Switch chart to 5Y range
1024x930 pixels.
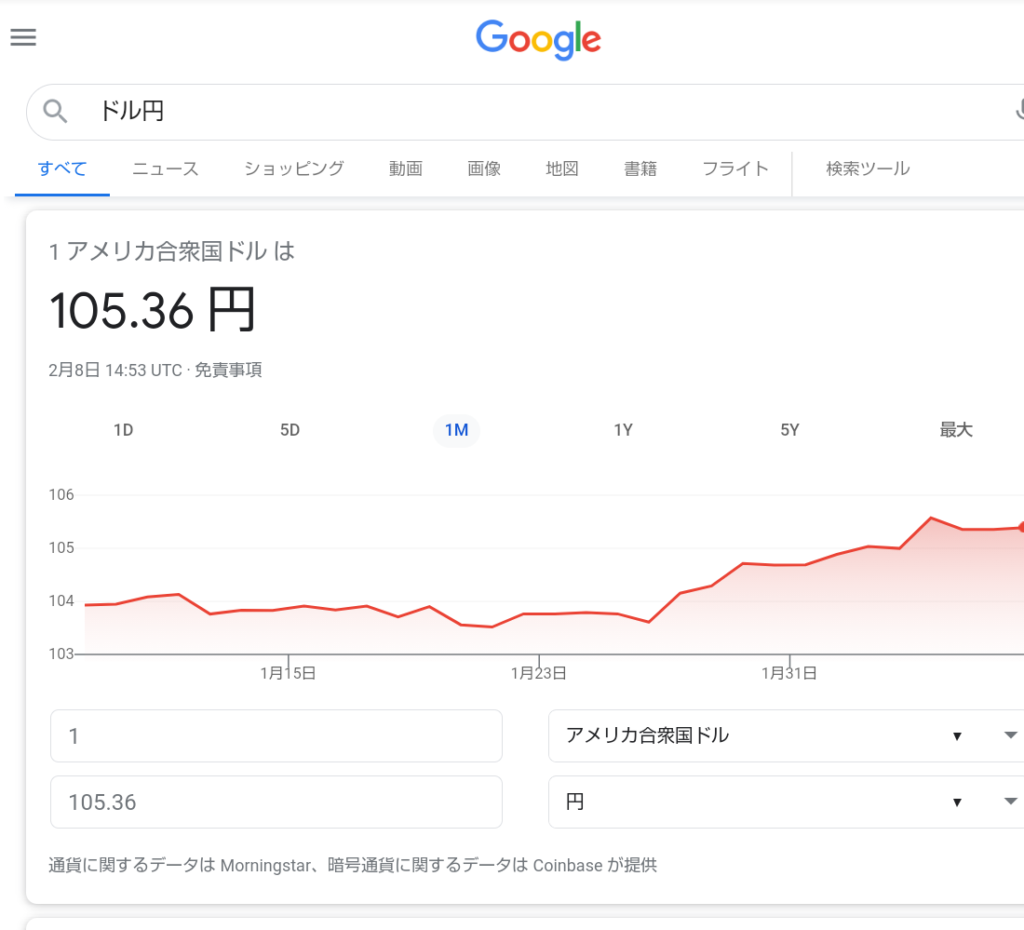point(790,430)
